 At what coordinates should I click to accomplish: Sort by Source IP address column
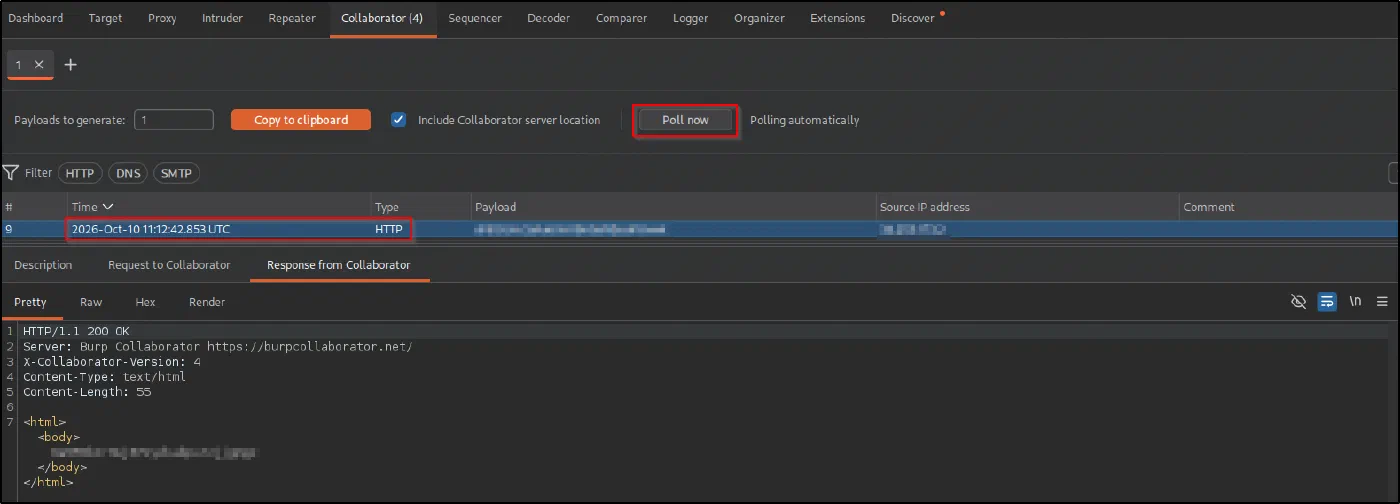[1027, 207]
